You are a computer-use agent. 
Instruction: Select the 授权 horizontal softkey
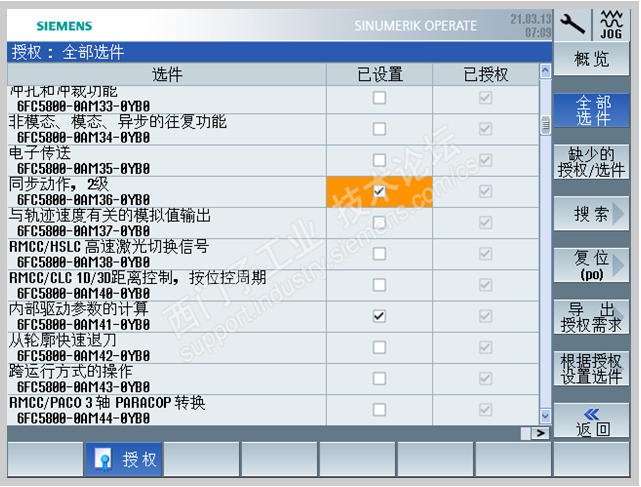(x=123, y=459)
